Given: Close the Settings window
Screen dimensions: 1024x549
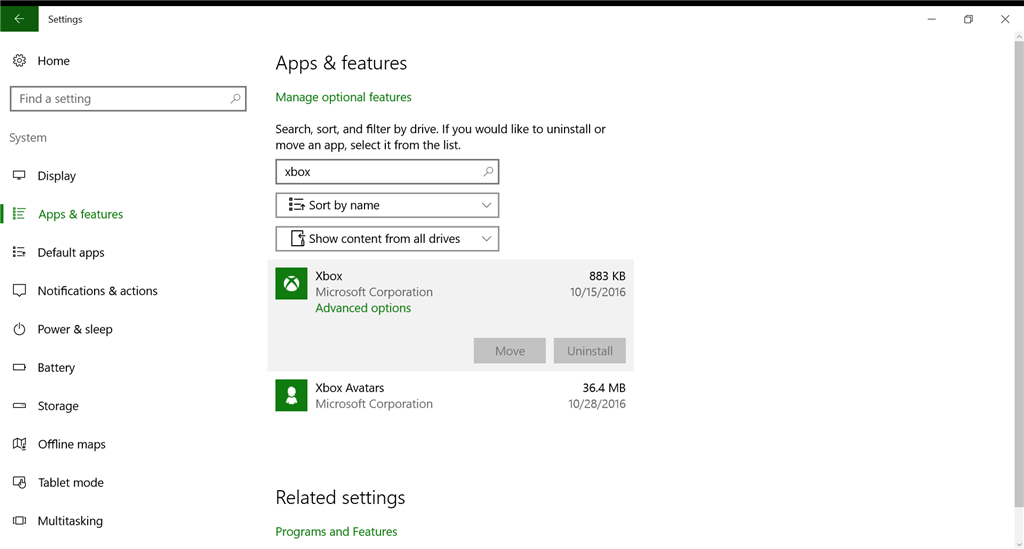Looking at the screenshot, I should (x=1005, y=19).
